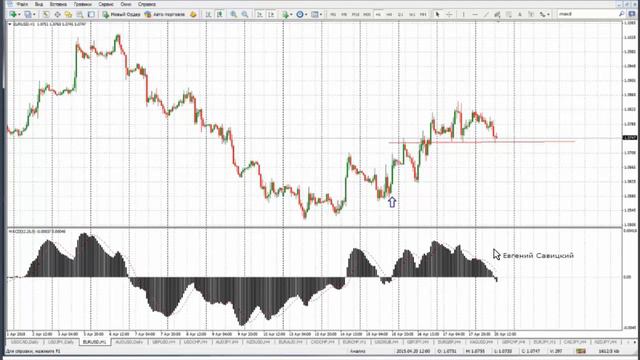Screen dimensions: 640x360
Task: Expand the Periods clock dropdown arrow
Action: tap(306, 14)
